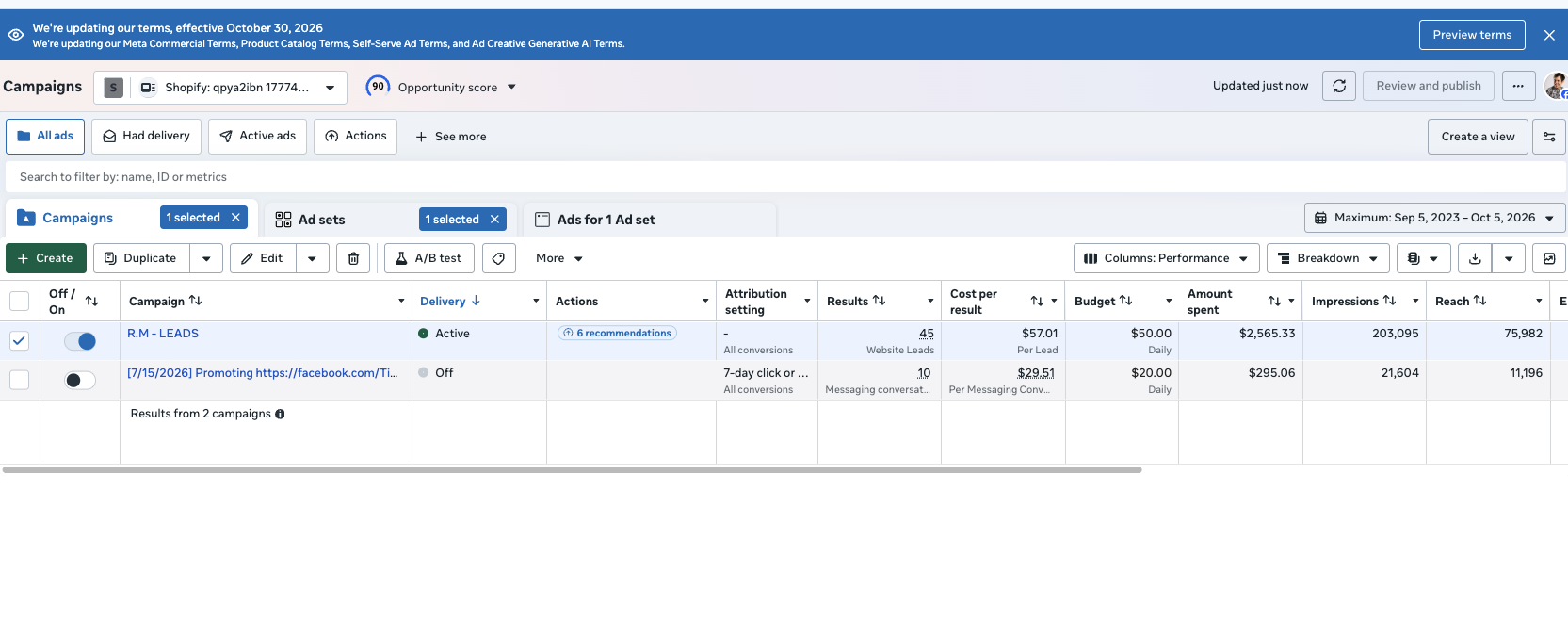
Task: Click the Shopify account S icon
Action: pos(113,88)
